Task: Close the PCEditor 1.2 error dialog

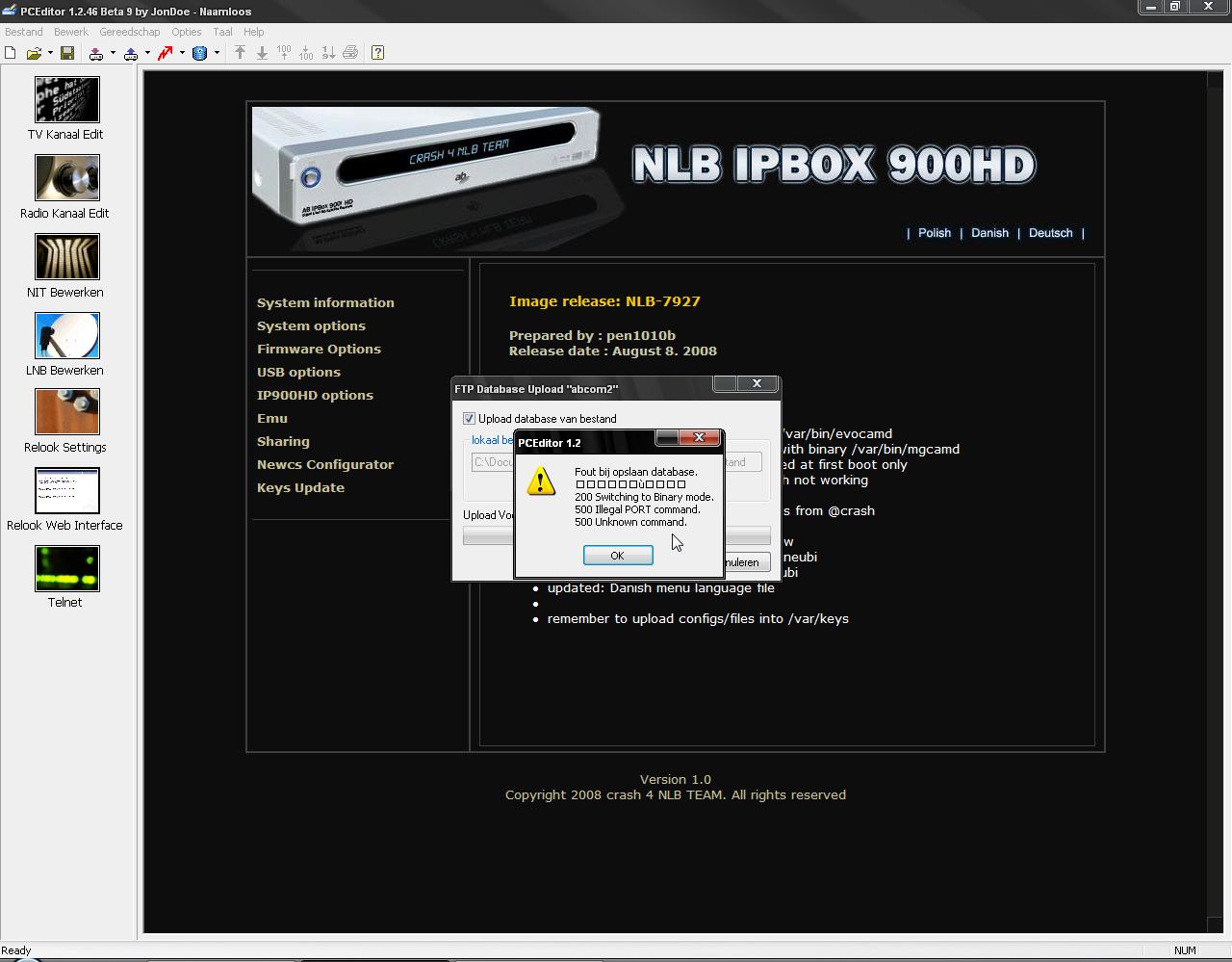Action: pos(699,437)
